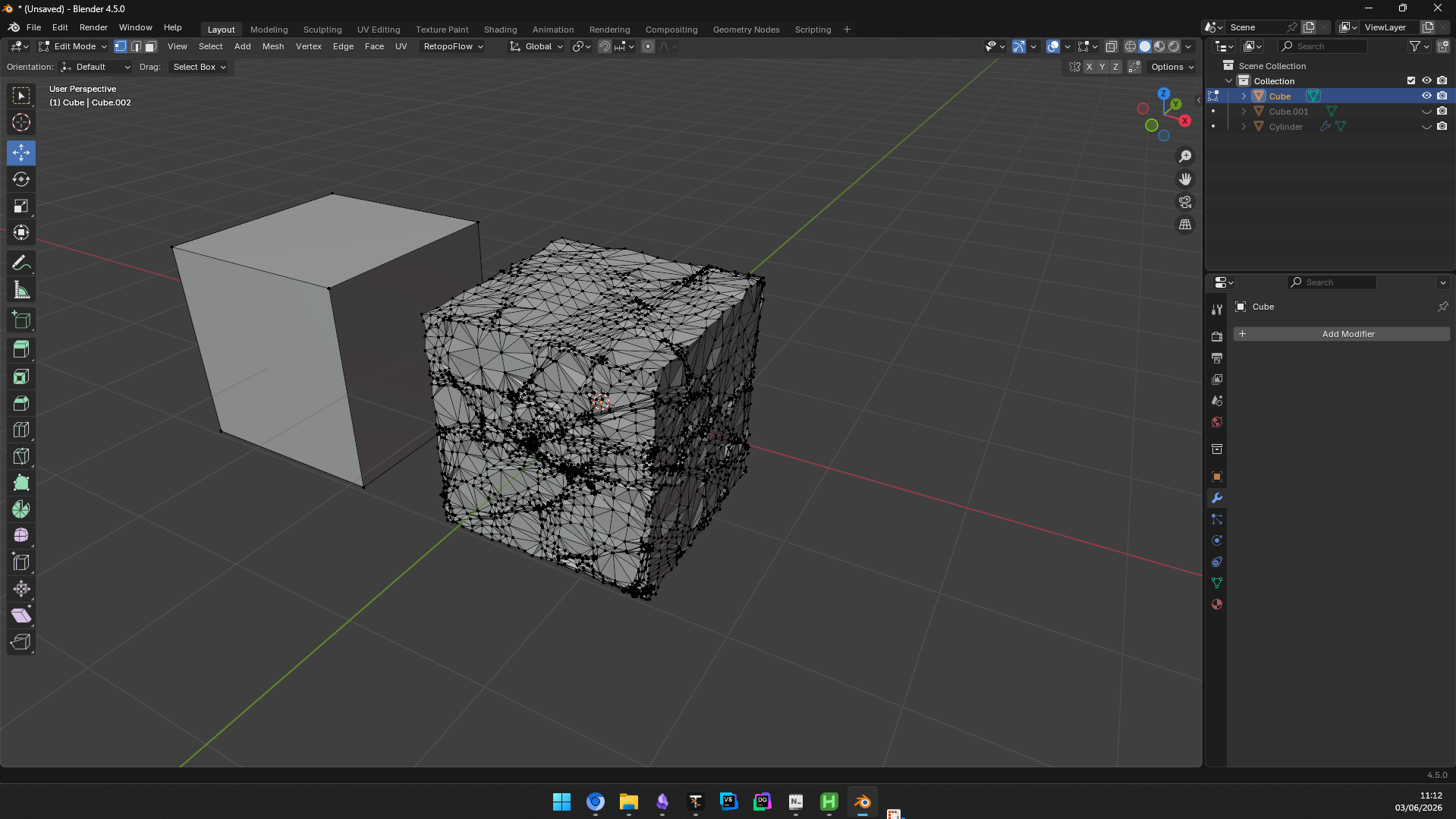
Task: Click the pan view hand icon
Action: (x=1185, y=179)
